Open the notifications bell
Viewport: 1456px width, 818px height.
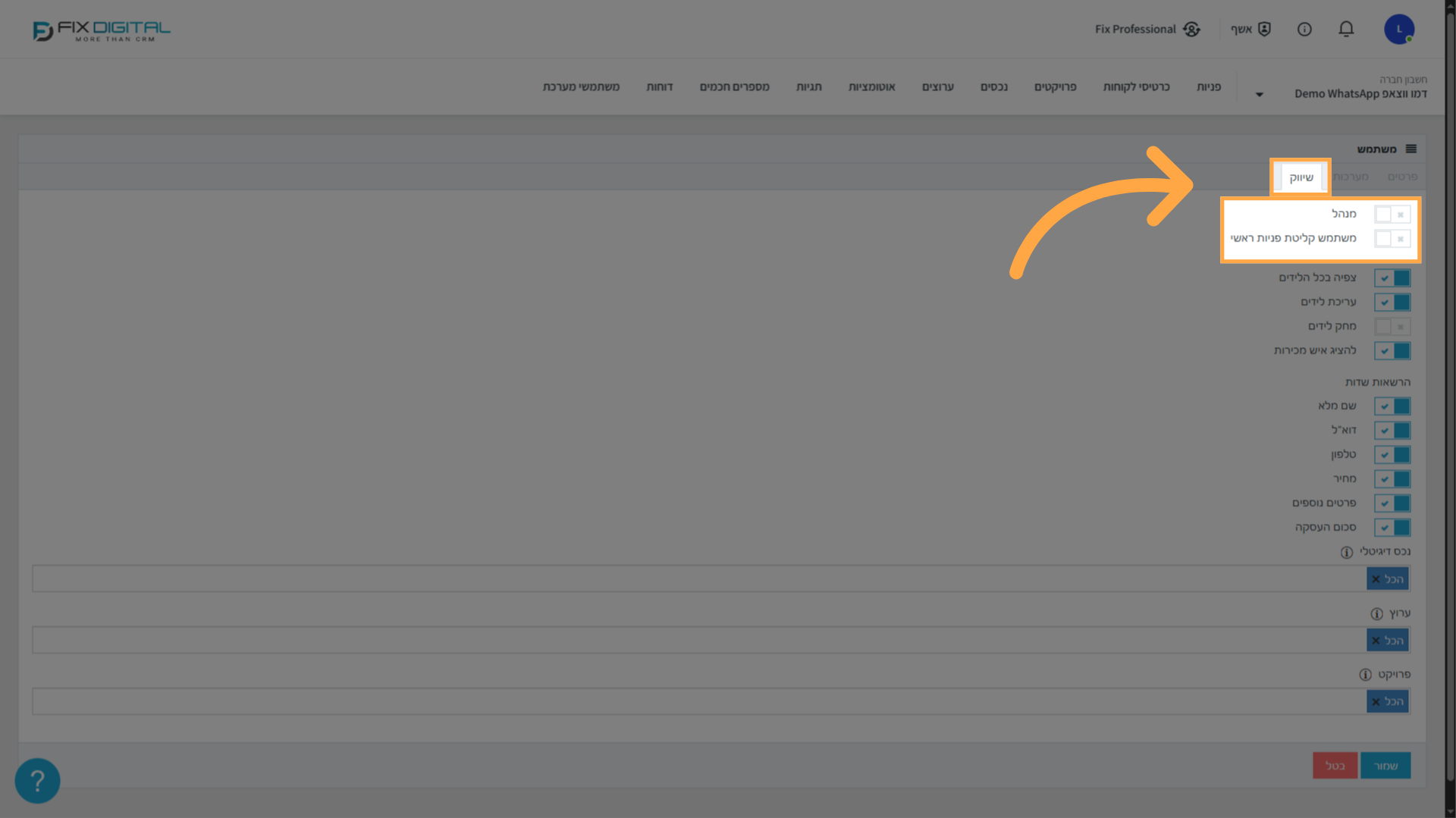(1346, 29)
